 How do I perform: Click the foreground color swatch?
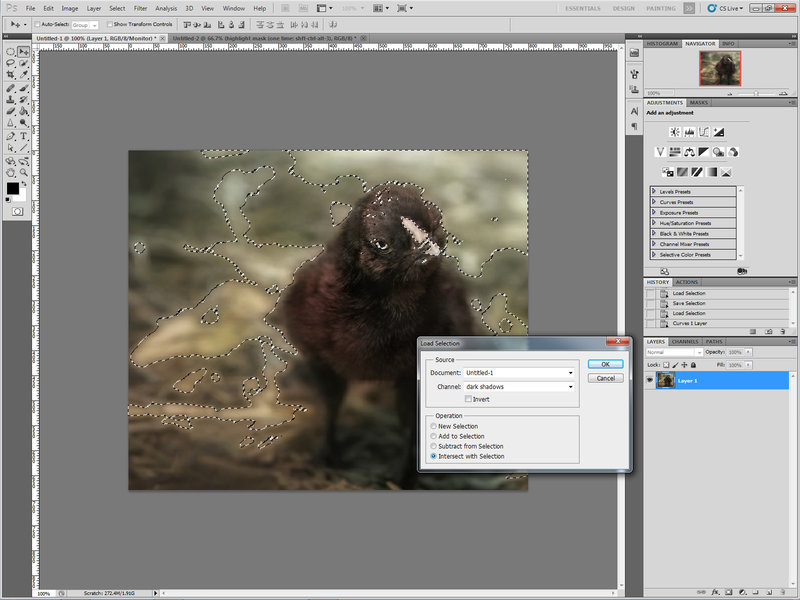(x=12, y=188)
